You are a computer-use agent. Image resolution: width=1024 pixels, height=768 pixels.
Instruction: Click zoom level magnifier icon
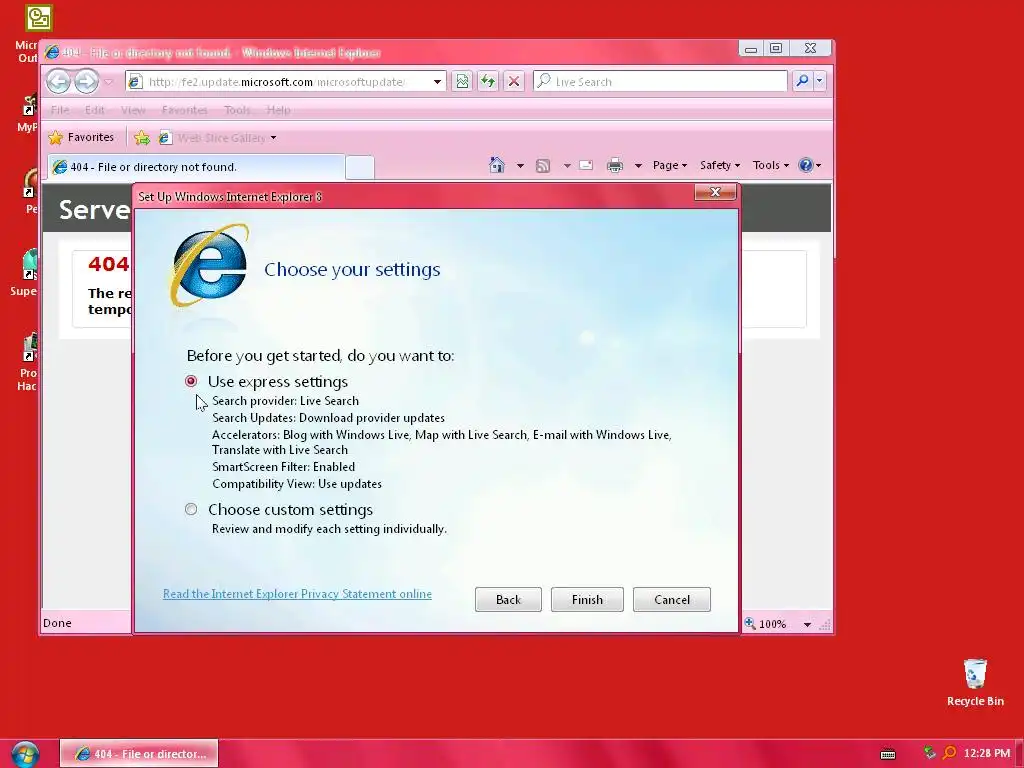750,624
